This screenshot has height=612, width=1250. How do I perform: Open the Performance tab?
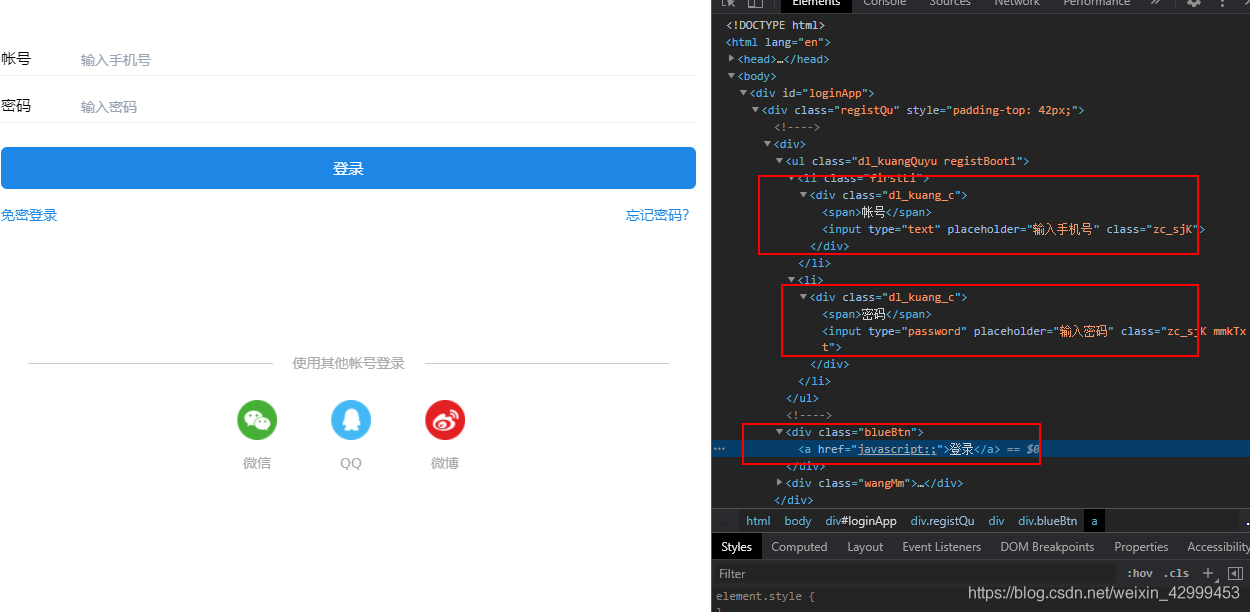[1096, 3]
